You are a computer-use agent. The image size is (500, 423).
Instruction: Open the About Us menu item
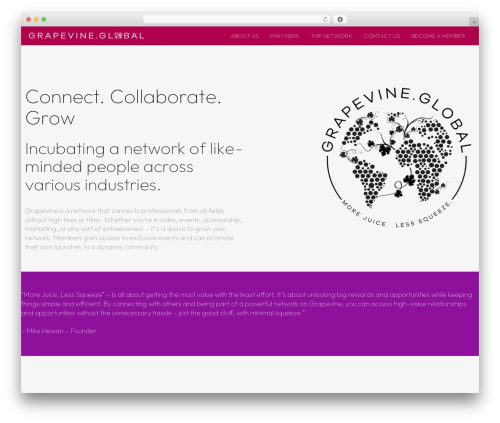pos(244,36)
